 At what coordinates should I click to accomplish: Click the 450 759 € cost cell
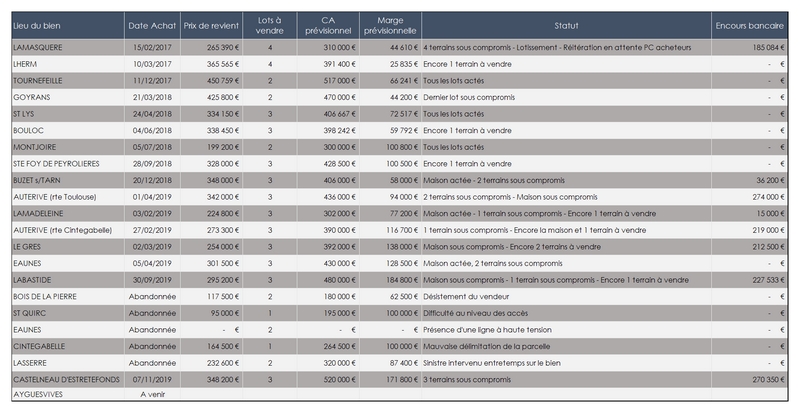click(211, 81)
